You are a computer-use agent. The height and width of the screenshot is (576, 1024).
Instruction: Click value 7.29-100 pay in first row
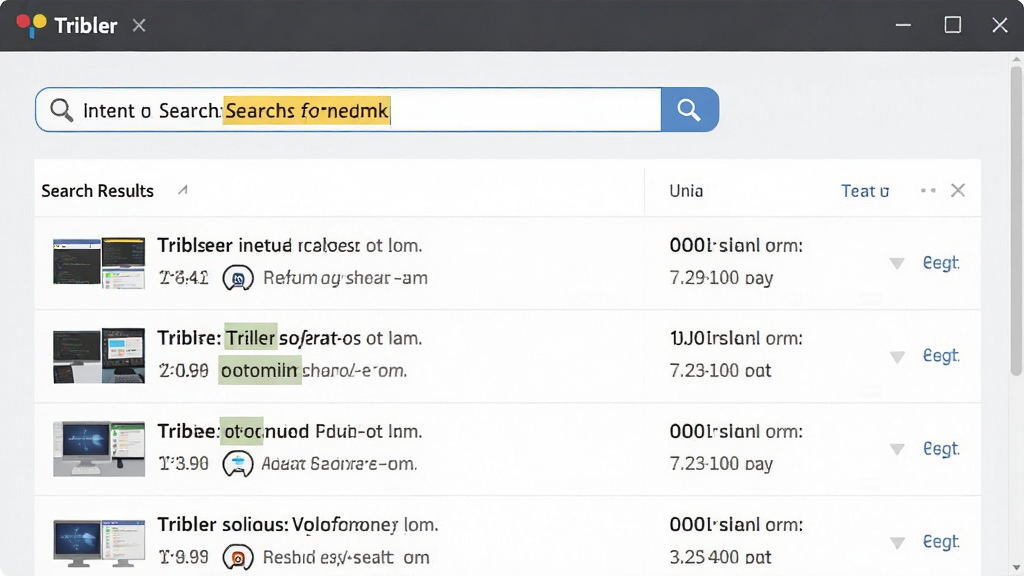721,278
